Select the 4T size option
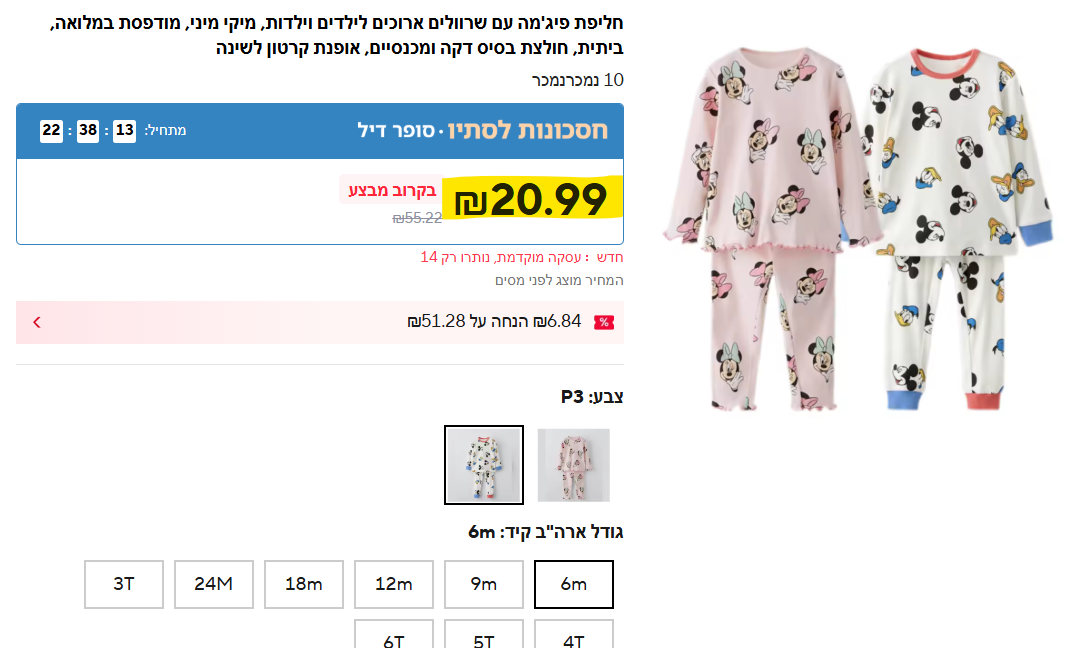This screenshot has height=648, width=1066. click(574, 636)
